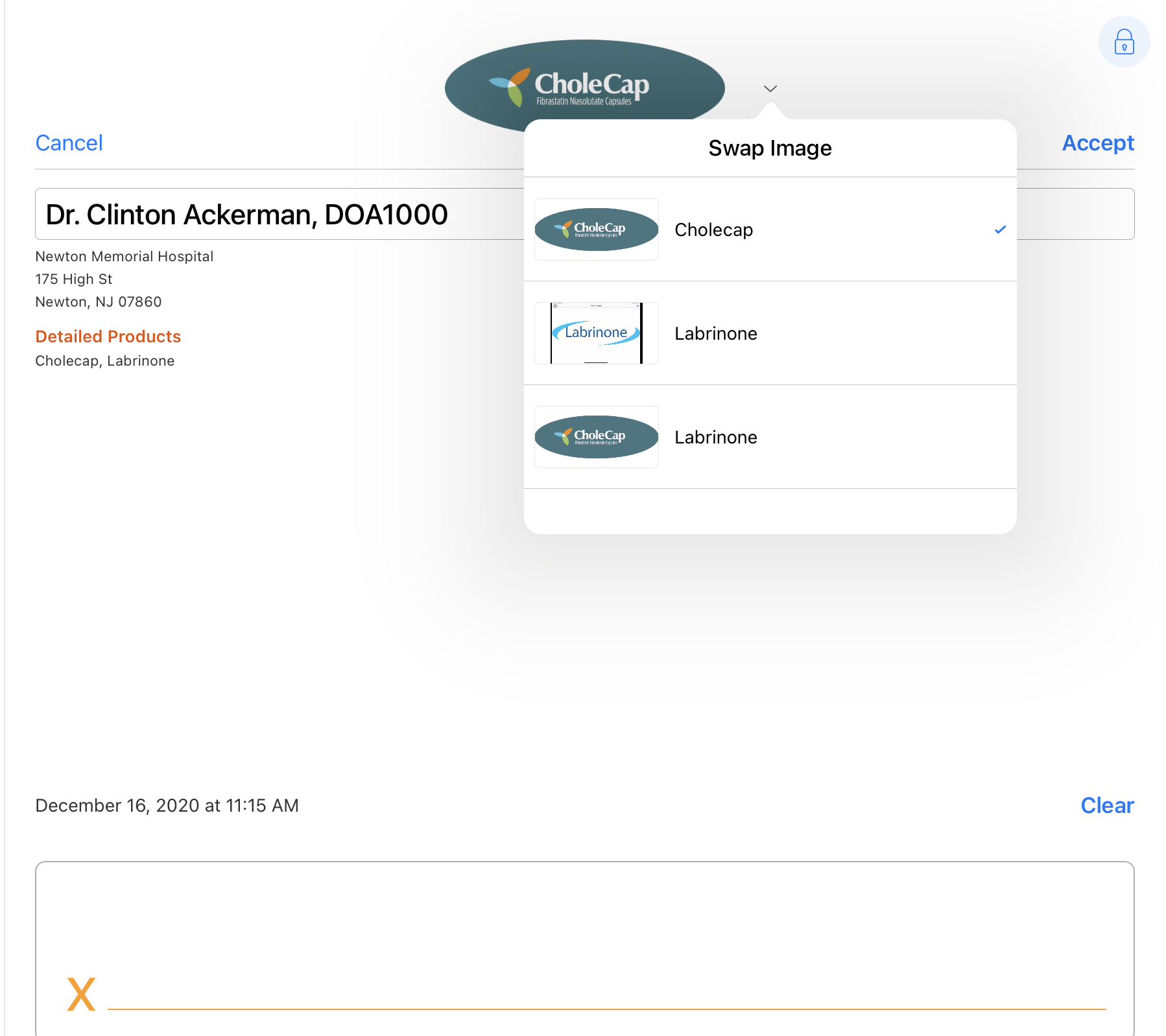Click the orange X signature marker
The width and height of the screenshot is (1166, 1036).
tap(81, 995)
